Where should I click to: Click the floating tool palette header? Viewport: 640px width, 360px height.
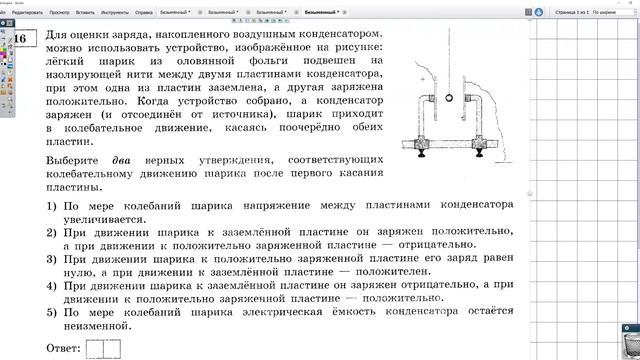tap(8, 23)
